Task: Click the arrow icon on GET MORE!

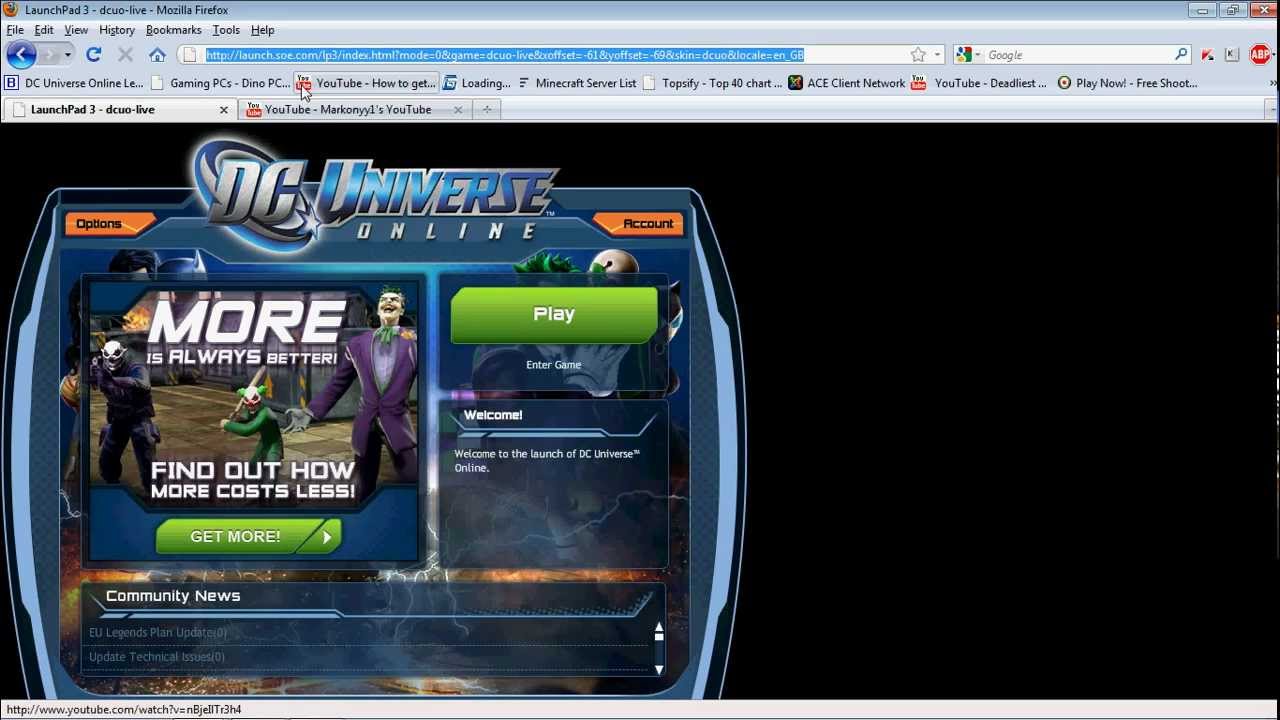Action: coord(326,537)
